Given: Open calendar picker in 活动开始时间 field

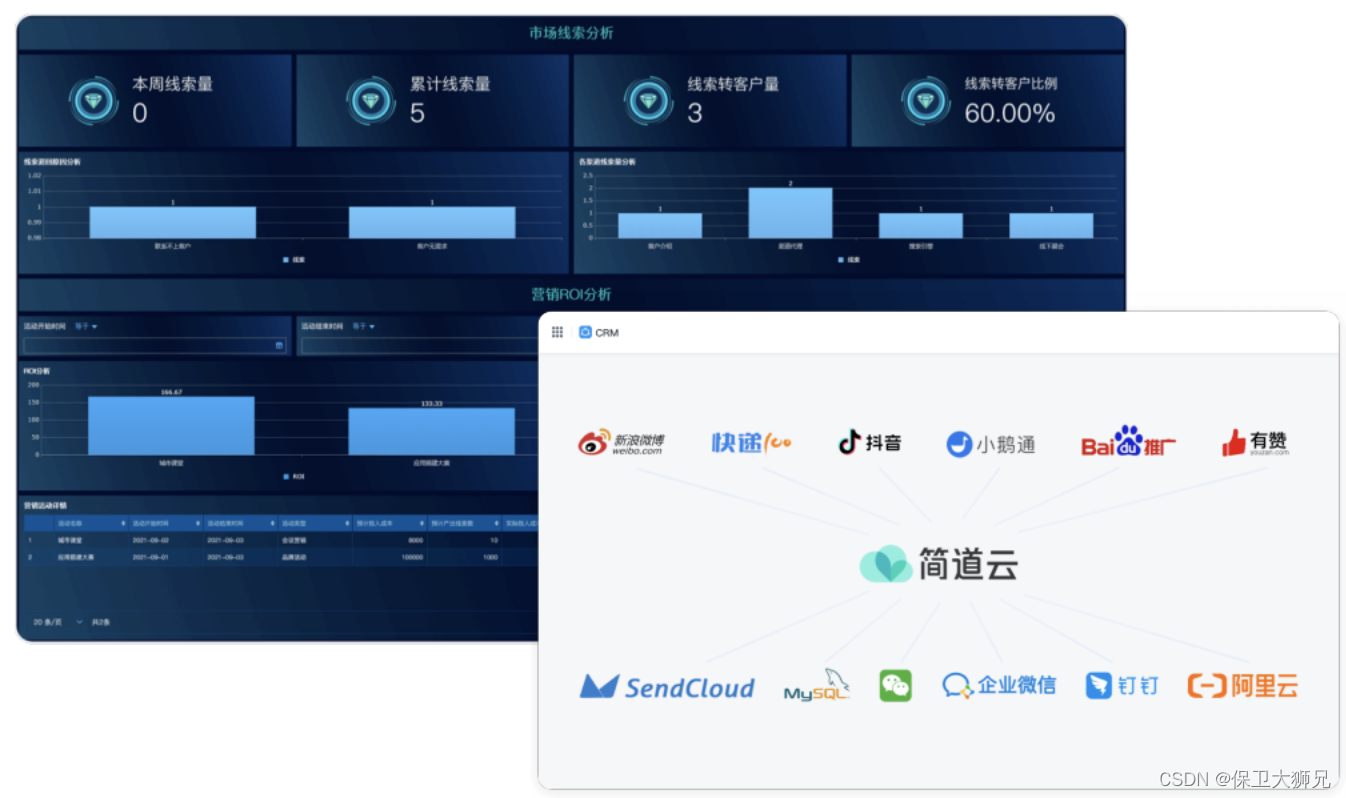Looking at the screenshot, I should click(279, 346).
